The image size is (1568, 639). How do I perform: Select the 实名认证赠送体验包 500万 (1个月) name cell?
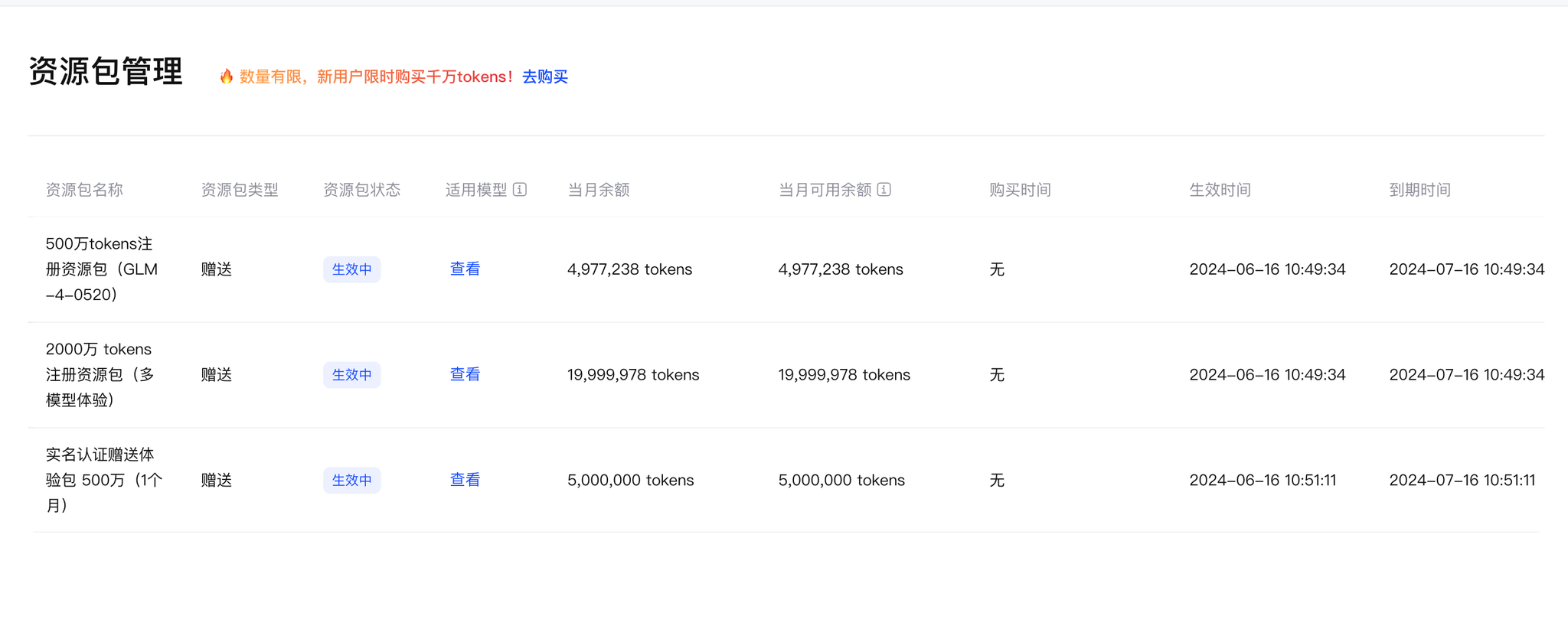pos(104,481)
